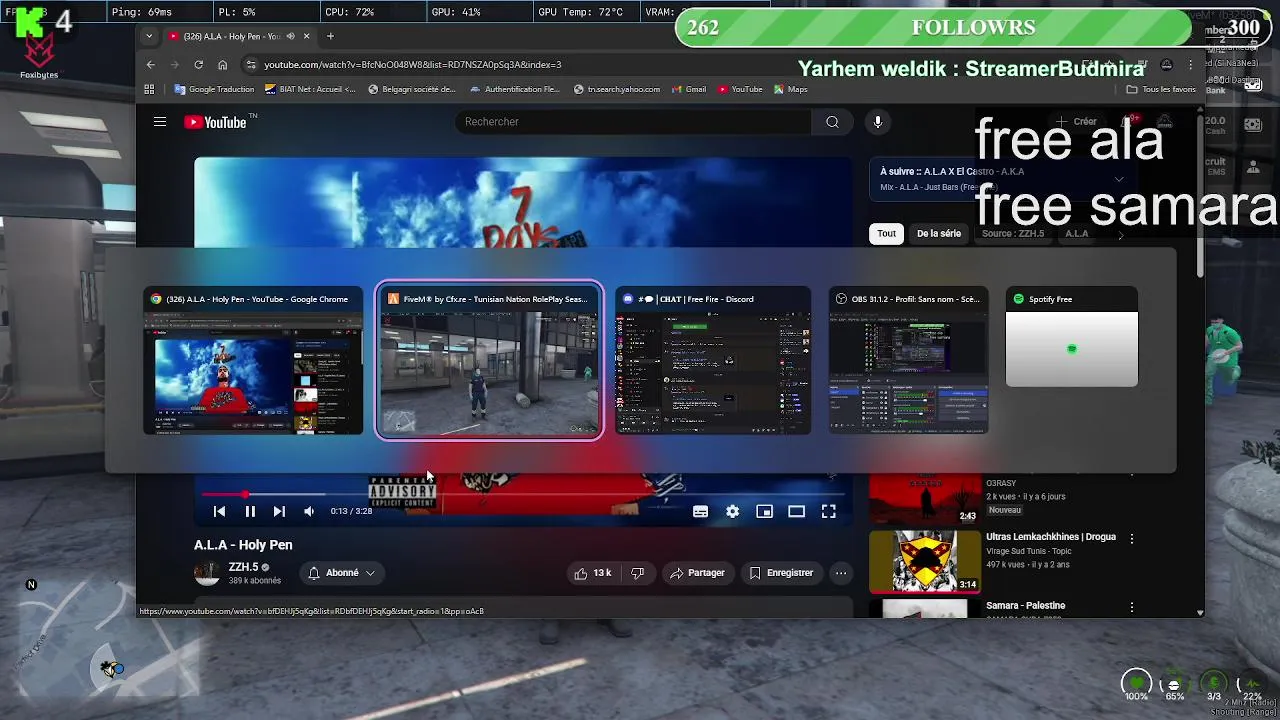Open the ZZH.5 channel avatar
Image resolution: width=1280 pixels, height=720 pixels.
point(207,573)
